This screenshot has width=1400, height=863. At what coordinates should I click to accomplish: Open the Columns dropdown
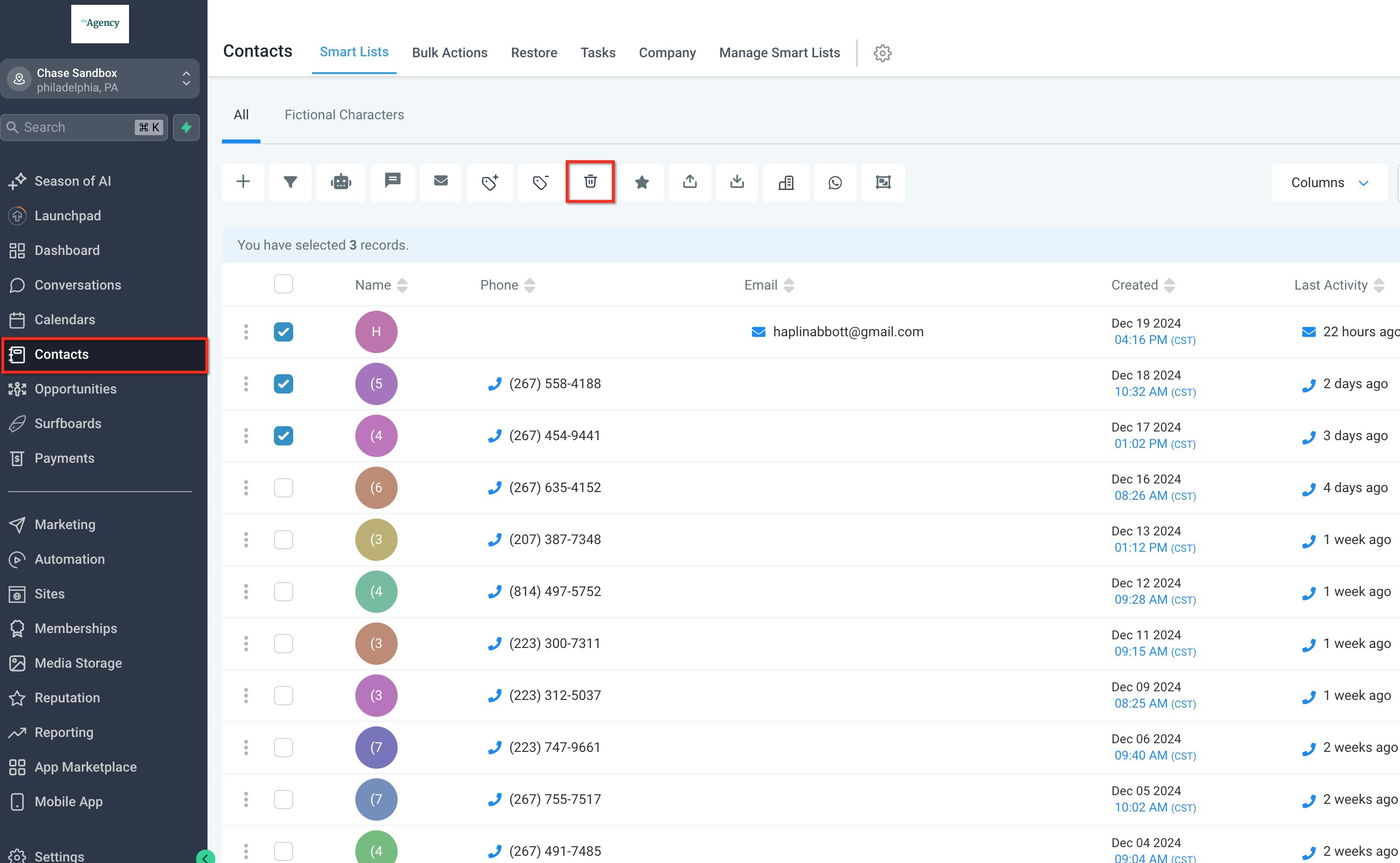point(1329,182)
